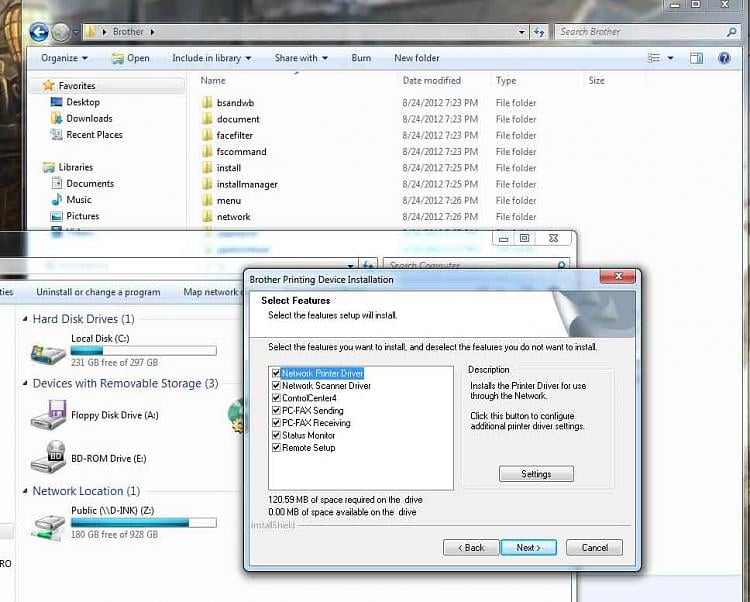750x602 pixels.
Task: Uncheck Status Monitor feature
Action: (x=276, y=435)
